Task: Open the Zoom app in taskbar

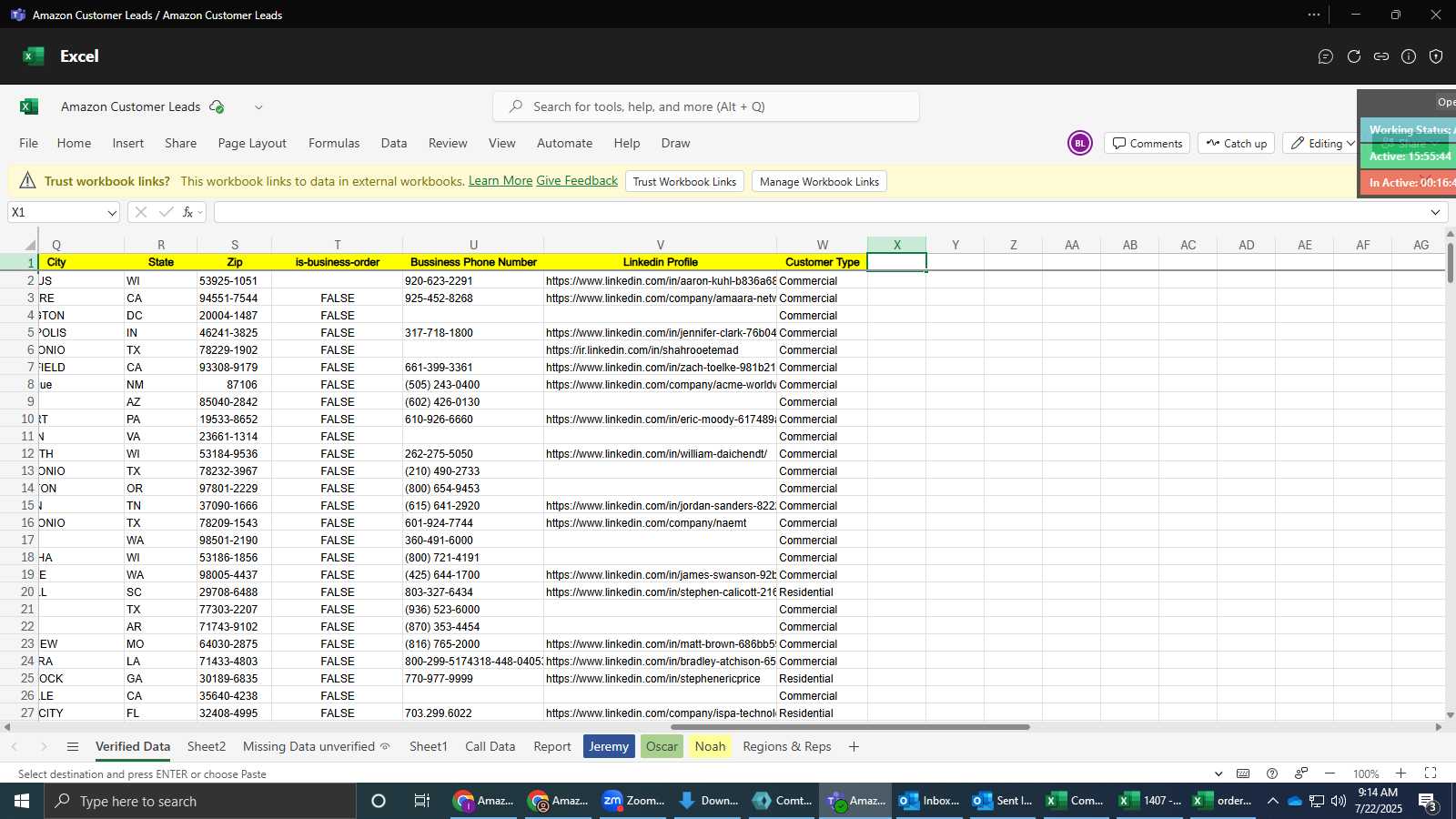Action: click(x=634, y=801)
